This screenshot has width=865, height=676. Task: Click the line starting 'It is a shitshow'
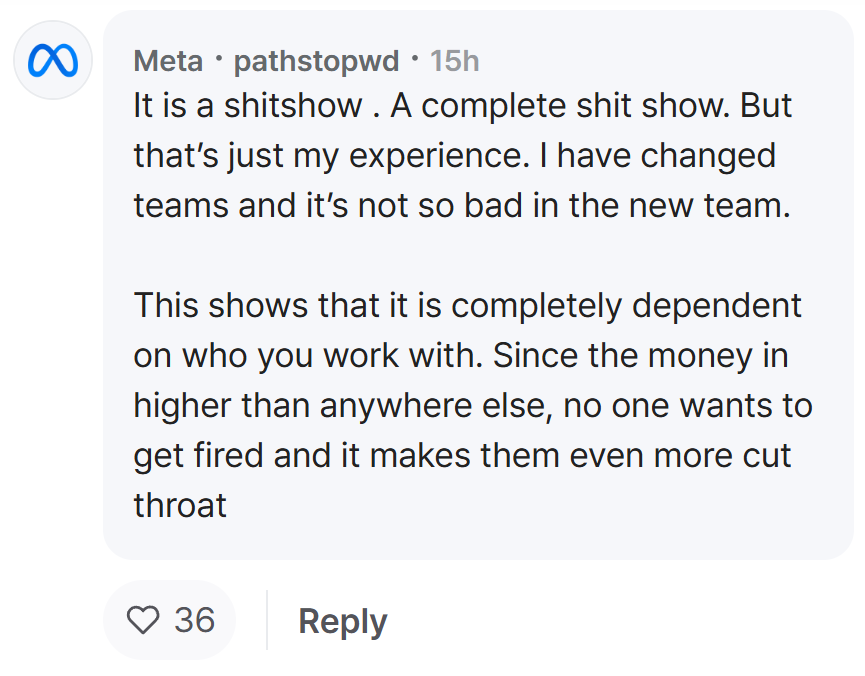[462, 105]
